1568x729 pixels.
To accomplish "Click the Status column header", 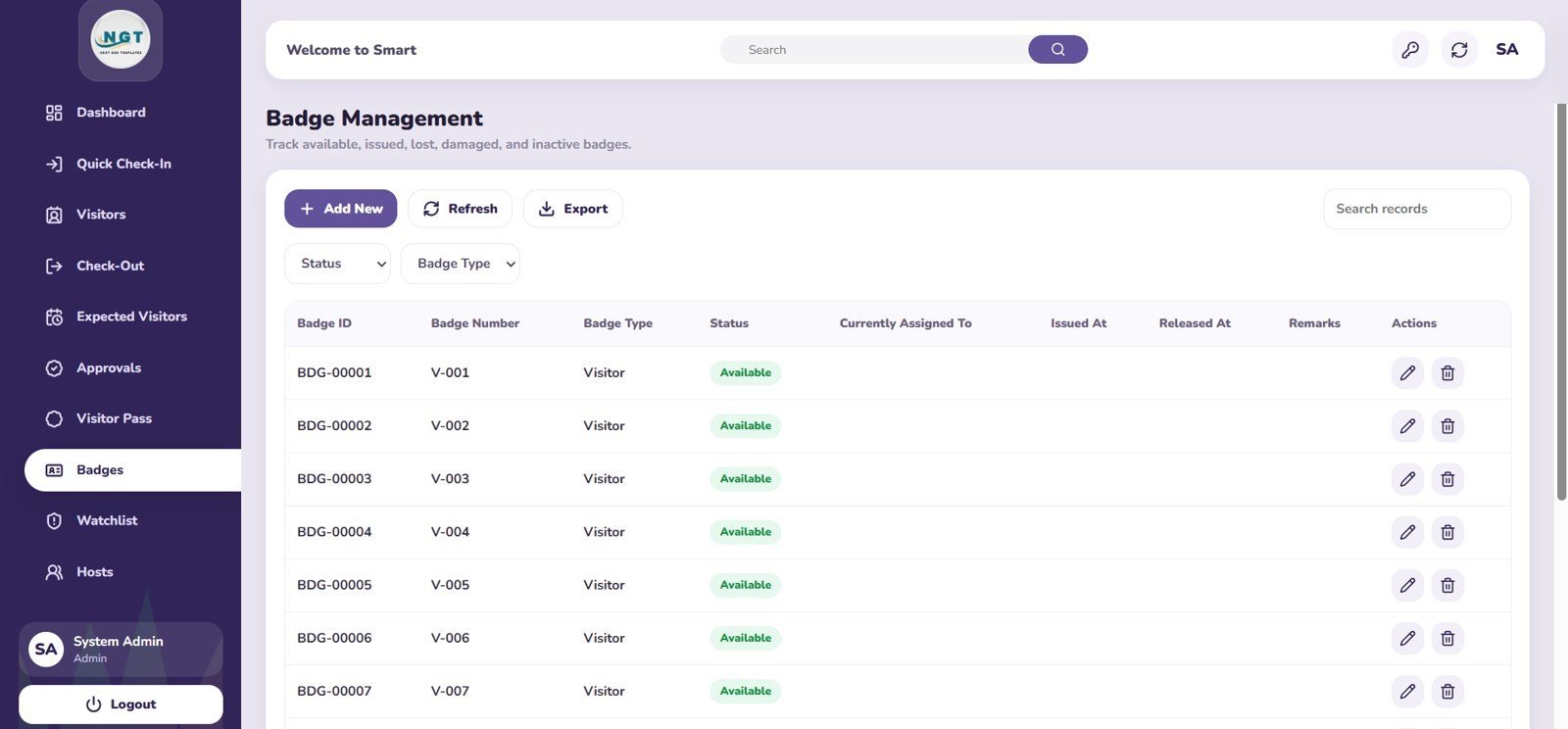I will point(729,323).
